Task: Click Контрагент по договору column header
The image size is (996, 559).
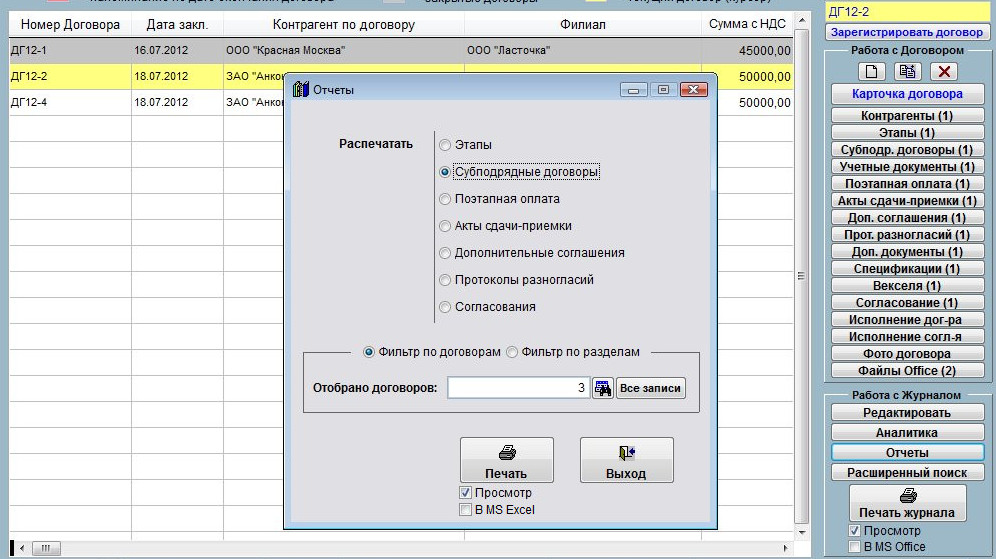Action: click(344, 25)
